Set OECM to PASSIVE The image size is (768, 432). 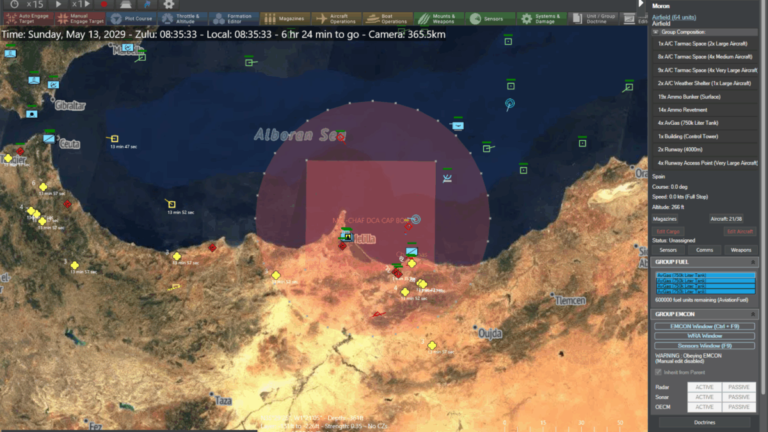[x=739, y=407]
